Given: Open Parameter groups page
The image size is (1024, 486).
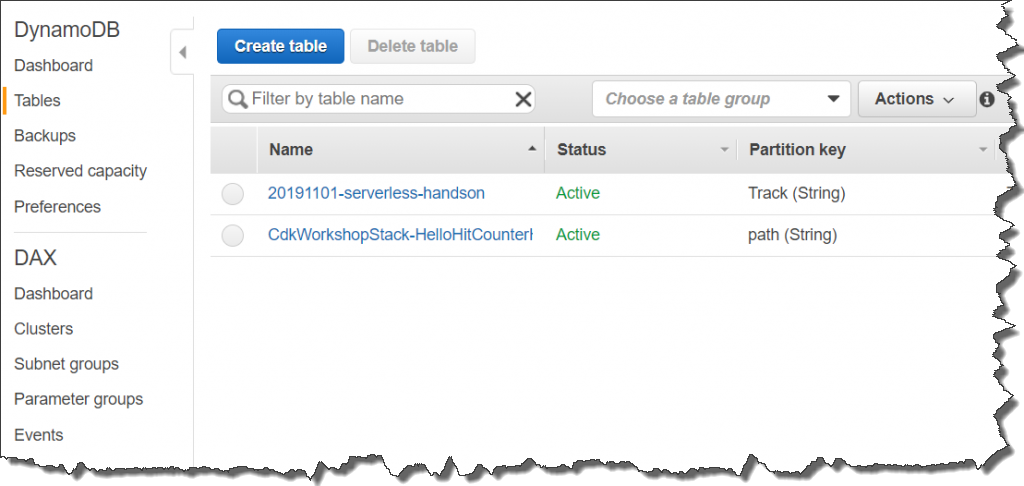Looking at the screenshot, I should [78, 399].
